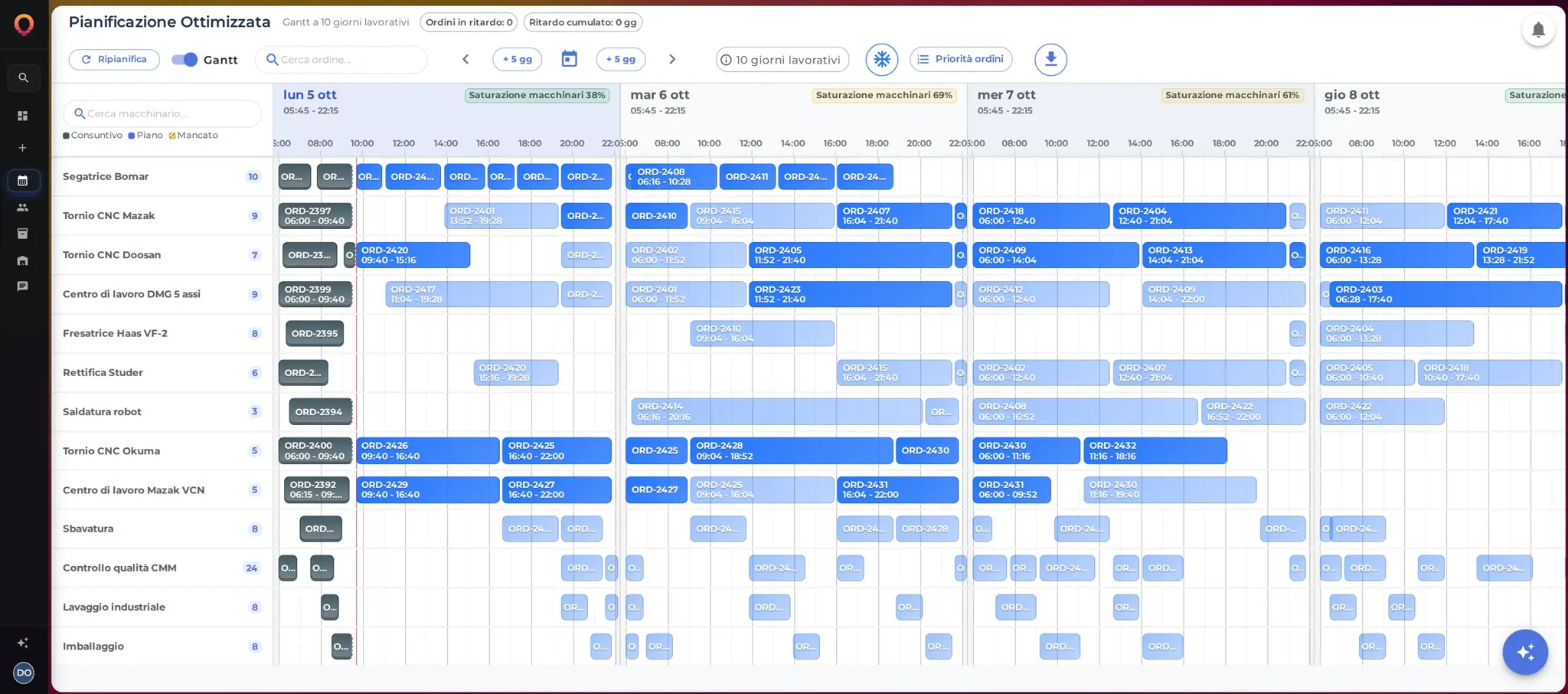The image size is (1568, 694).
Task: Click the Ripianifica button
Action: point(114,59)
